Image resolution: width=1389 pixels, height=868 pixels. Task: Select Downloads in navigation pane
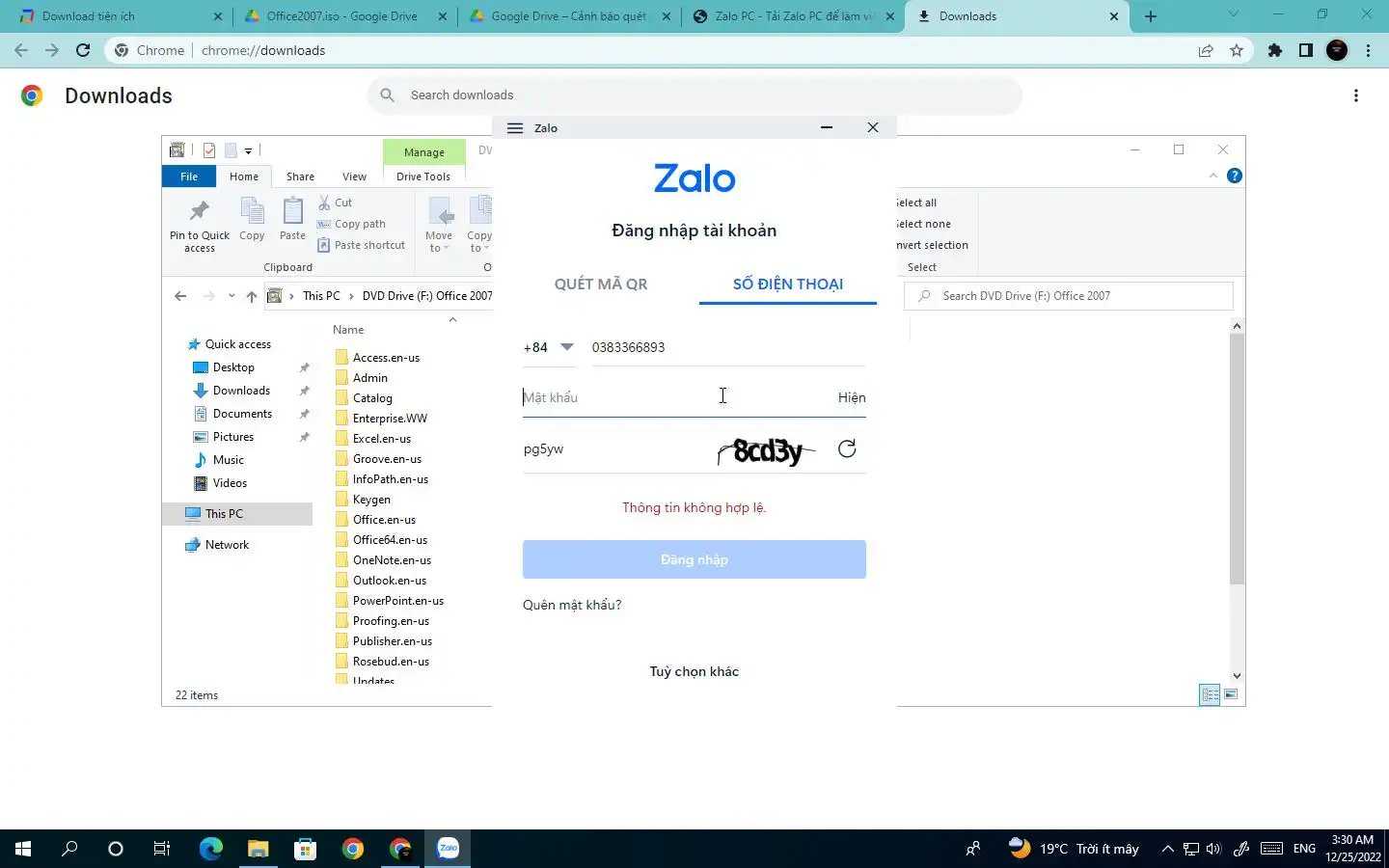241,391
